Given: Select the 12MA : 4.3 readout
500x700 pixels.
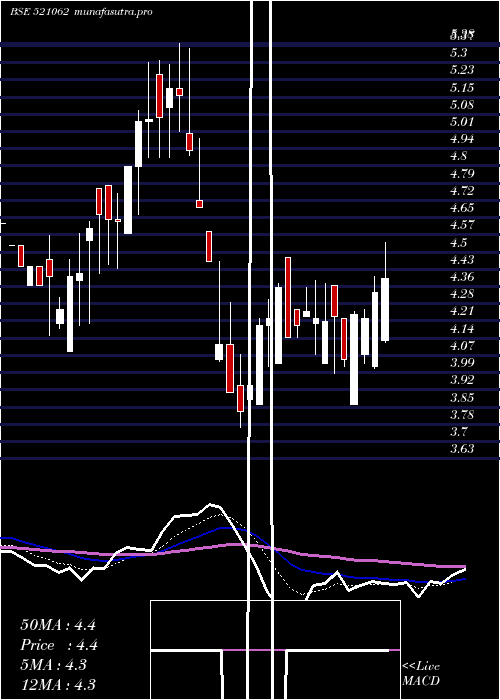Looking at the screenshot, I should [58, 685].
